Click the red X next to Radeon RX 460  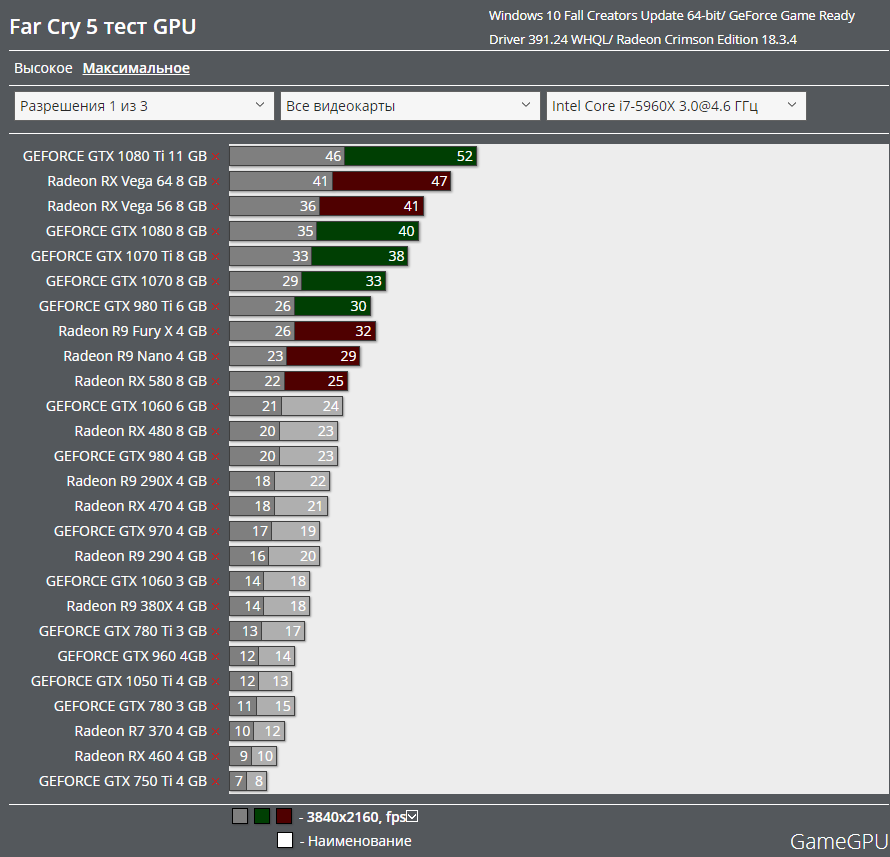(x=216, y=757)
